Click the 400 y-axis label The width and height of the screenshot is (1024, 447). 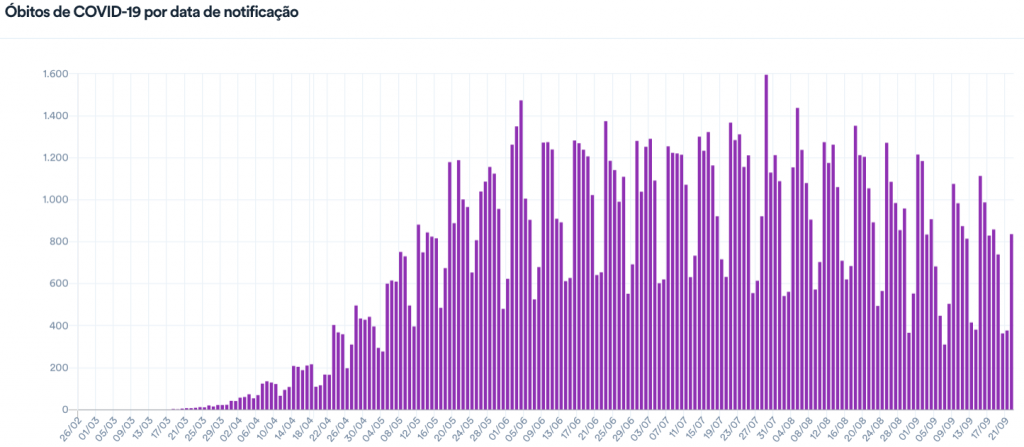point(58,326)
